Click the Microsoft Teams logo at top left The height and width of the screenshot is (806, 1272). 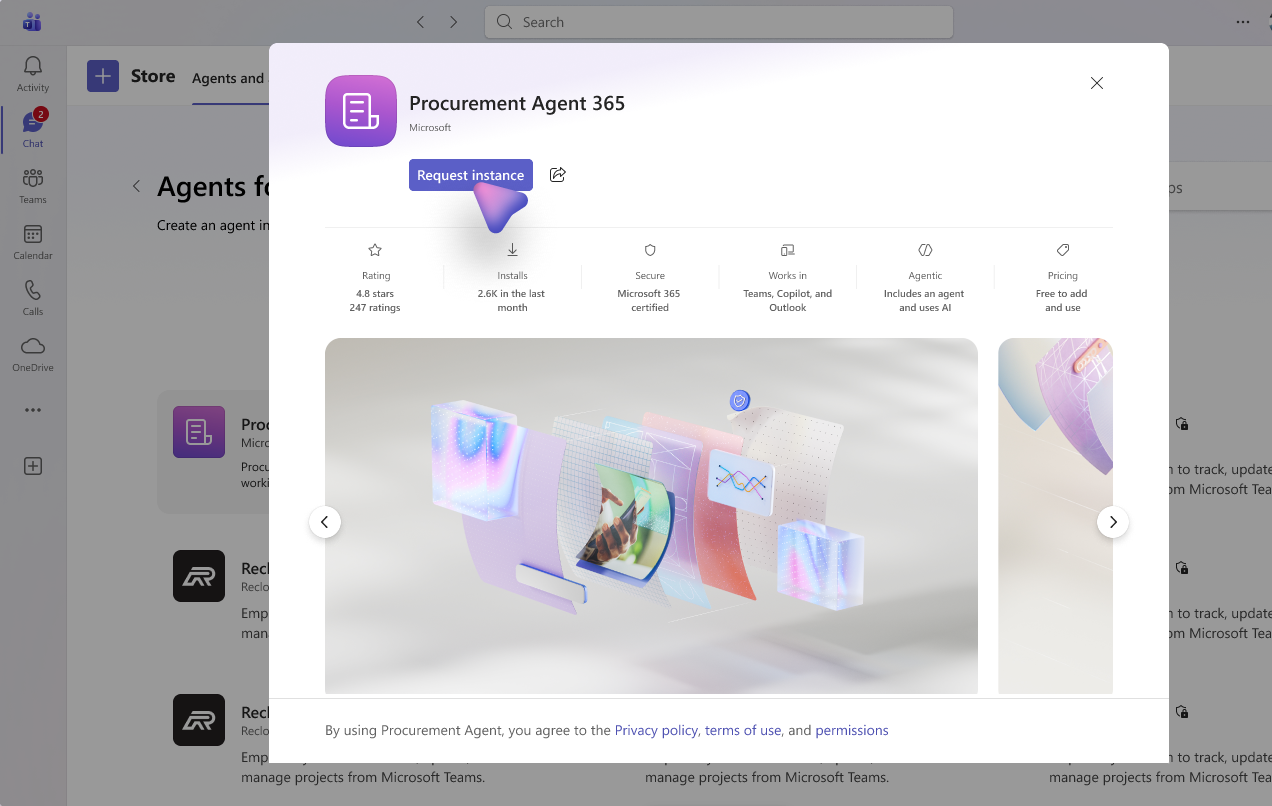pos(32,21)
